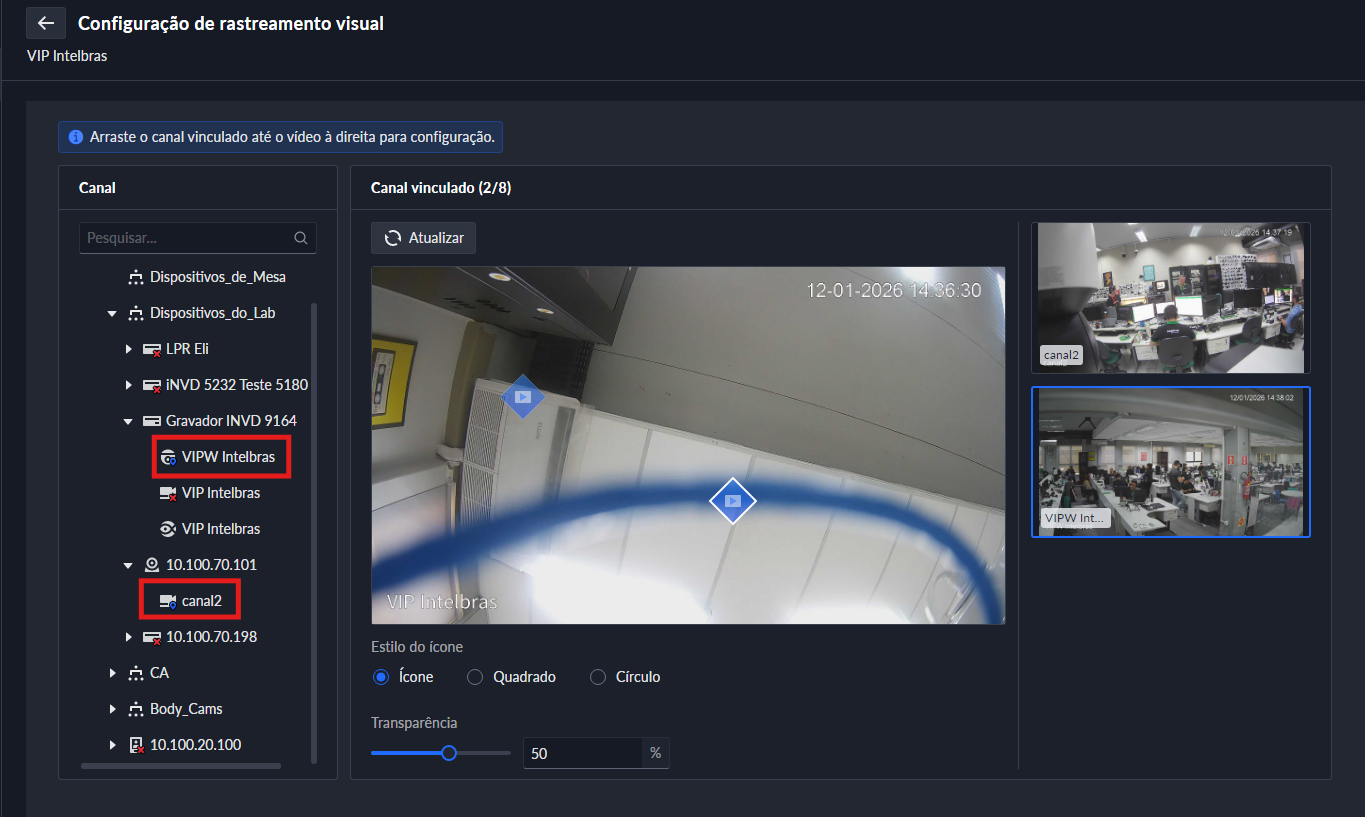This screenshot has height=817, width=1365.
Task: Expand the Body_Cams group
Action: click(x=112, y=709)
